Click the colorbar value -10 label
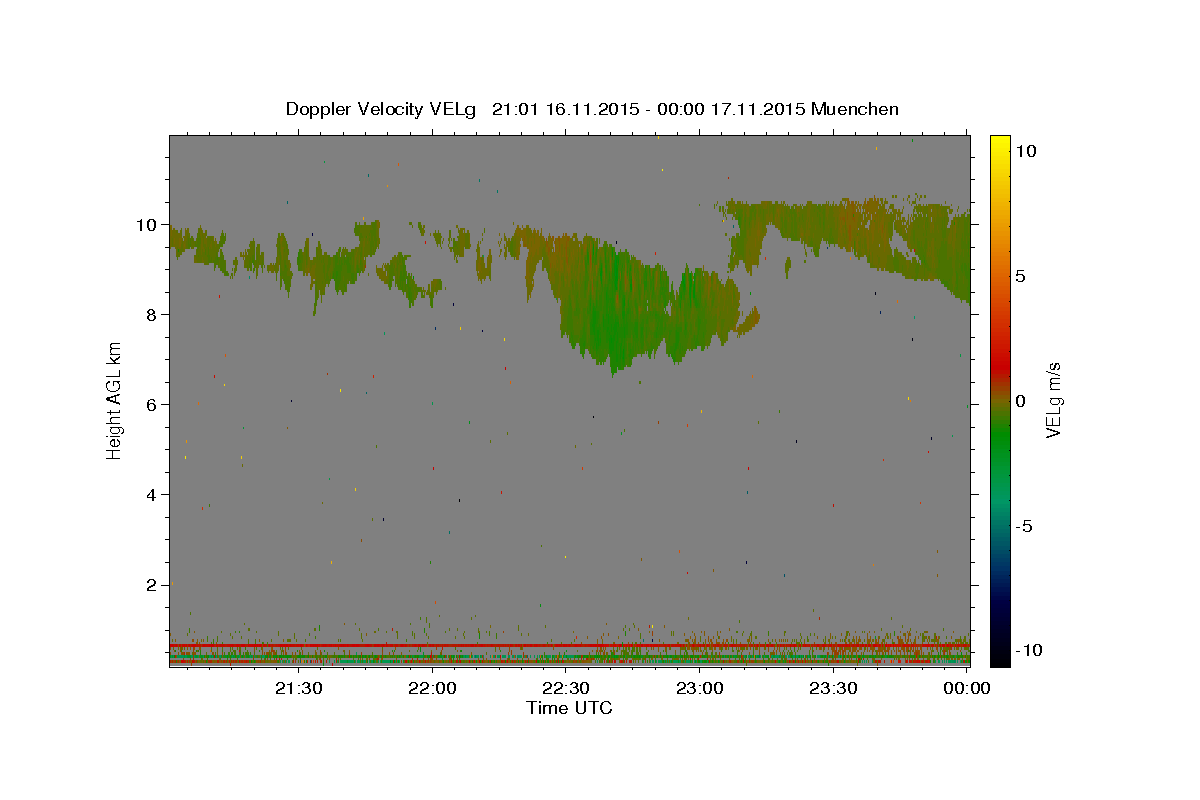Viewport: 1200px width, 800px height. [1028, 650]
